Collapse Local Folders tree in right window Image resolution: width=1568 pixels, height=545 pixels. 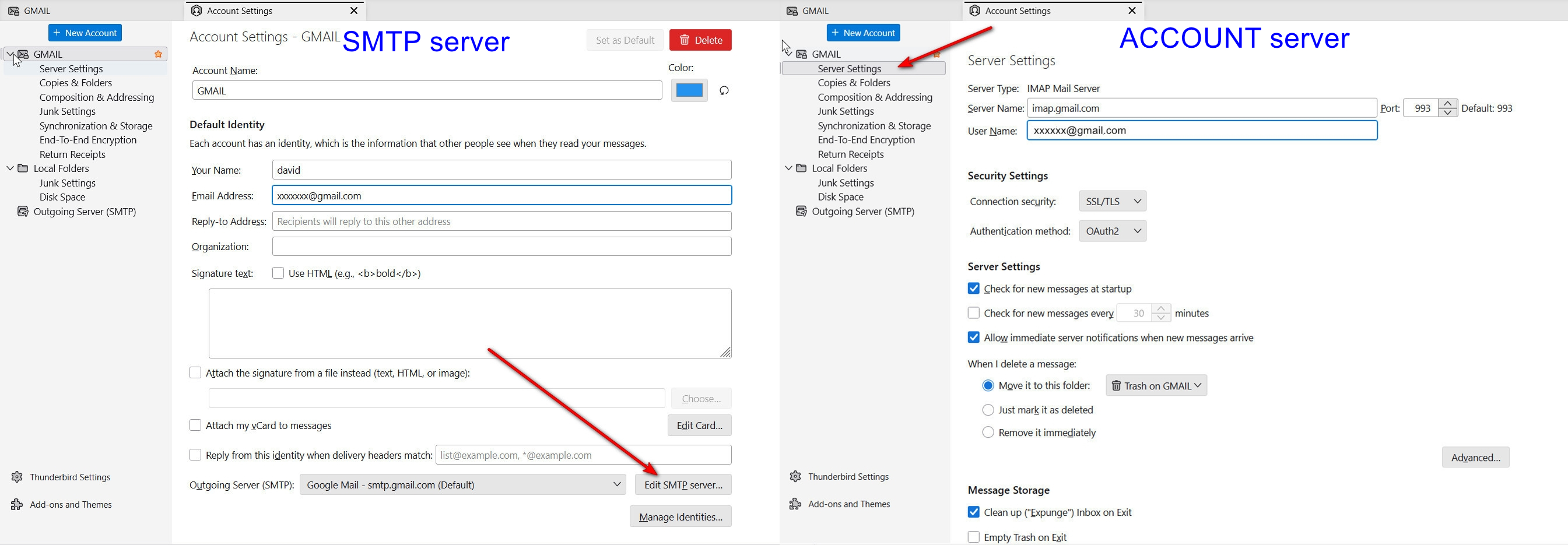(789, 168)
